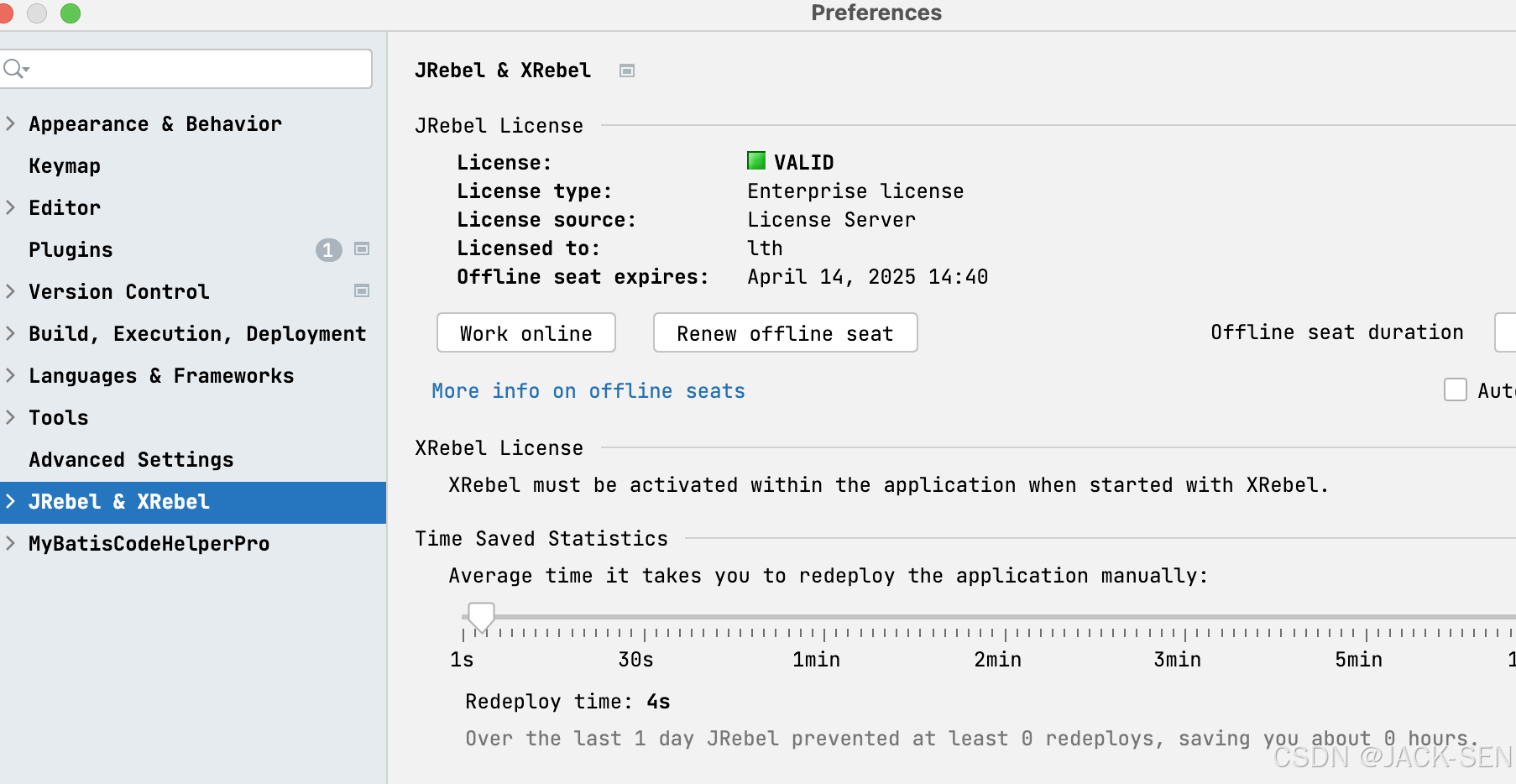The image size is (1516, 784).
Task: Expand the Editor settings section
Action: [x=11, y=207]
